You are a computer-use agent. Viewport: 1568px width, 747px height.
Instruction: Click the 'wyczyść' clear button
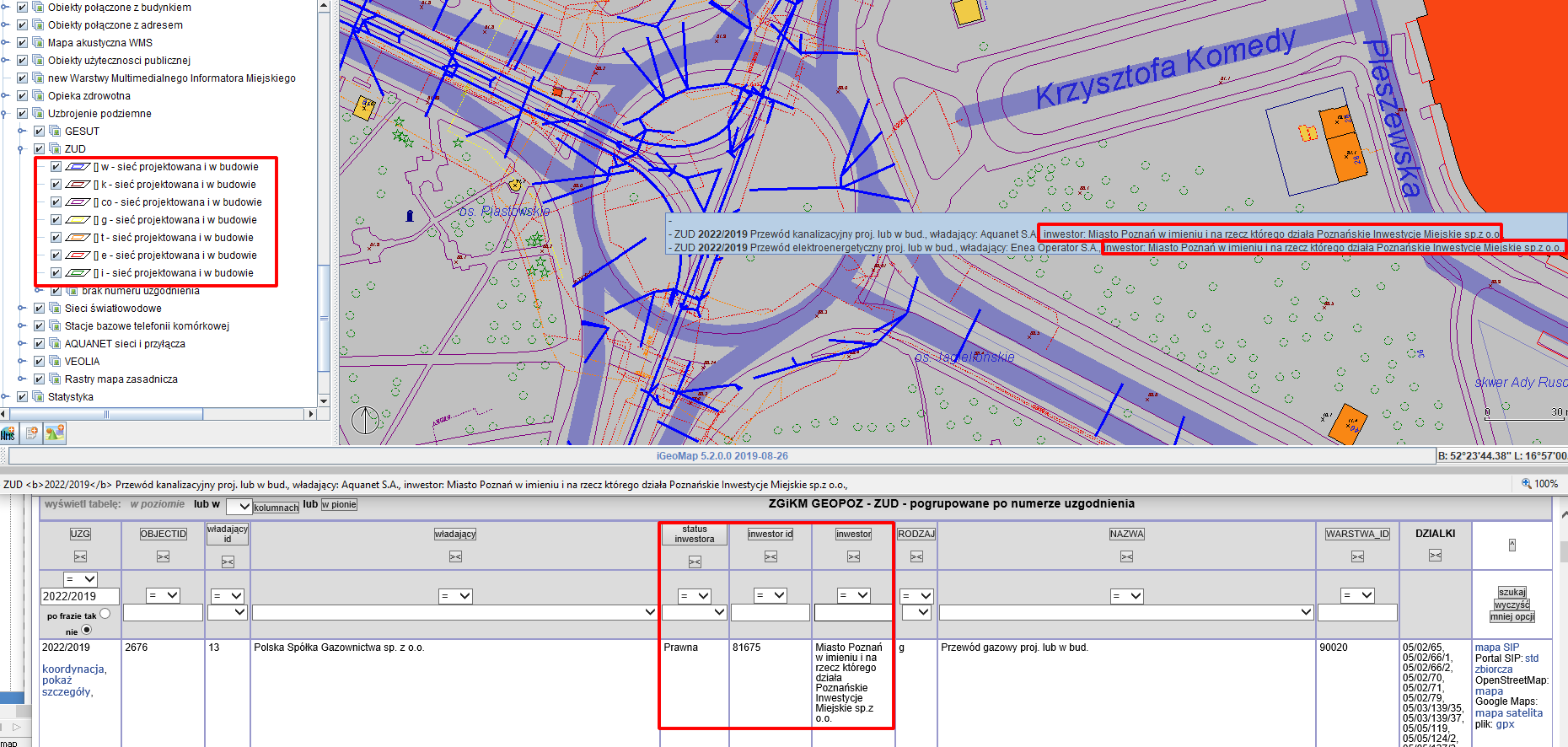click(x=1512, y=605)
